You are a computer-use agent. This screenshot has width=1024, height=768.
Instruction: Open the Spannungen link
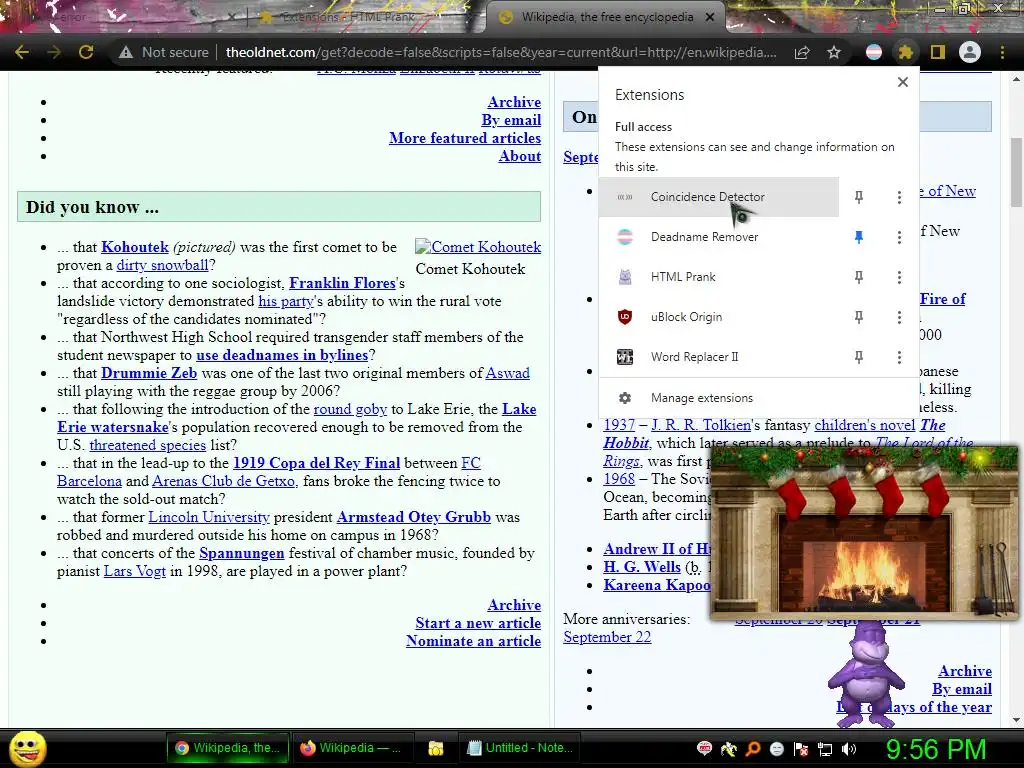click(x=242, y=553)
